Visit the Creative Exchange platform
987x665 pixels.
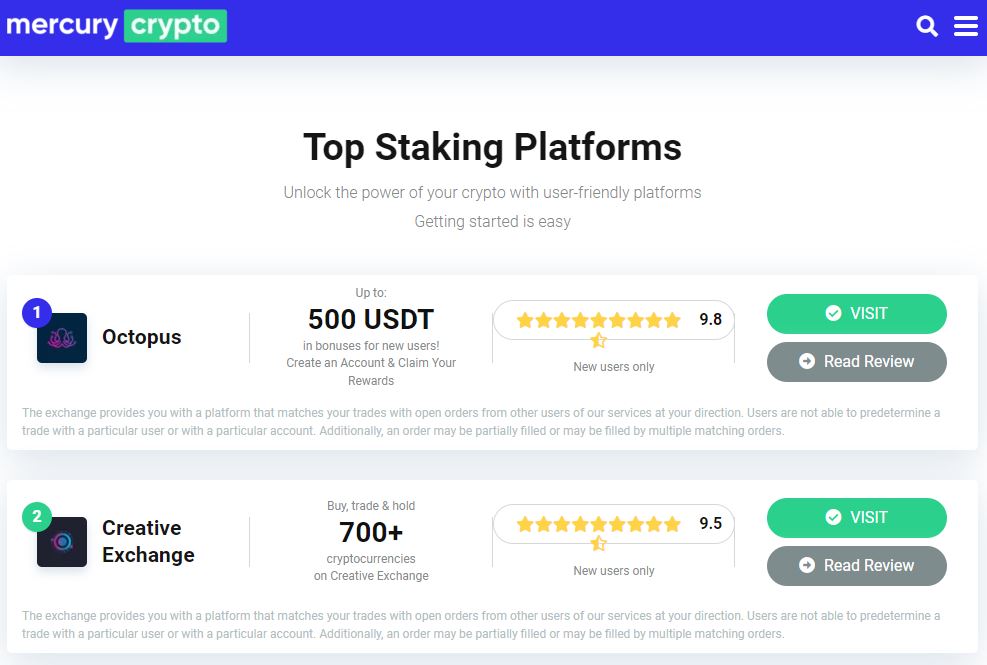[857, 518]
